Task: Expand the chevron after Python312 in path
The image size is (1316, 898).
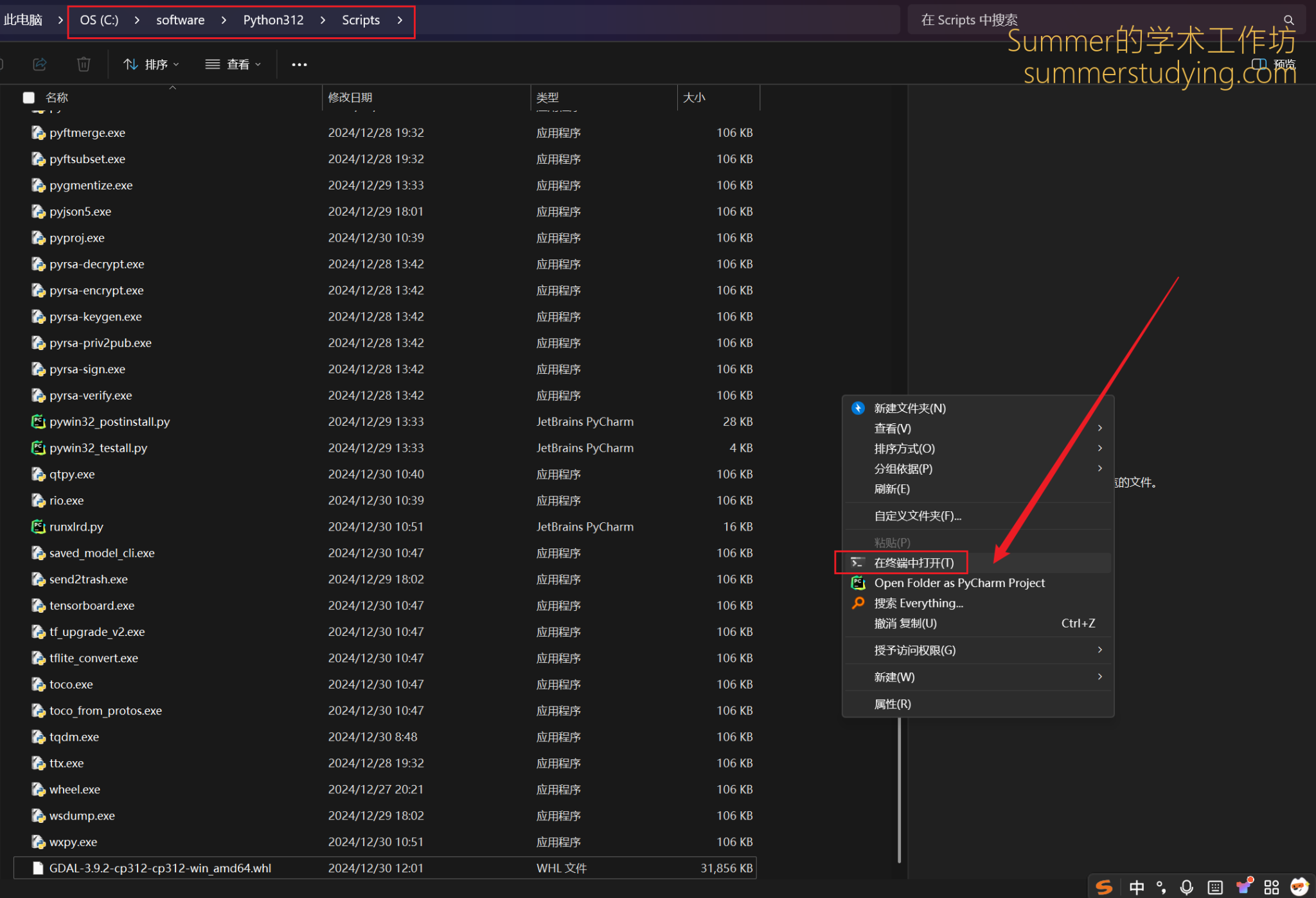Action: click(x=323, y=20)
